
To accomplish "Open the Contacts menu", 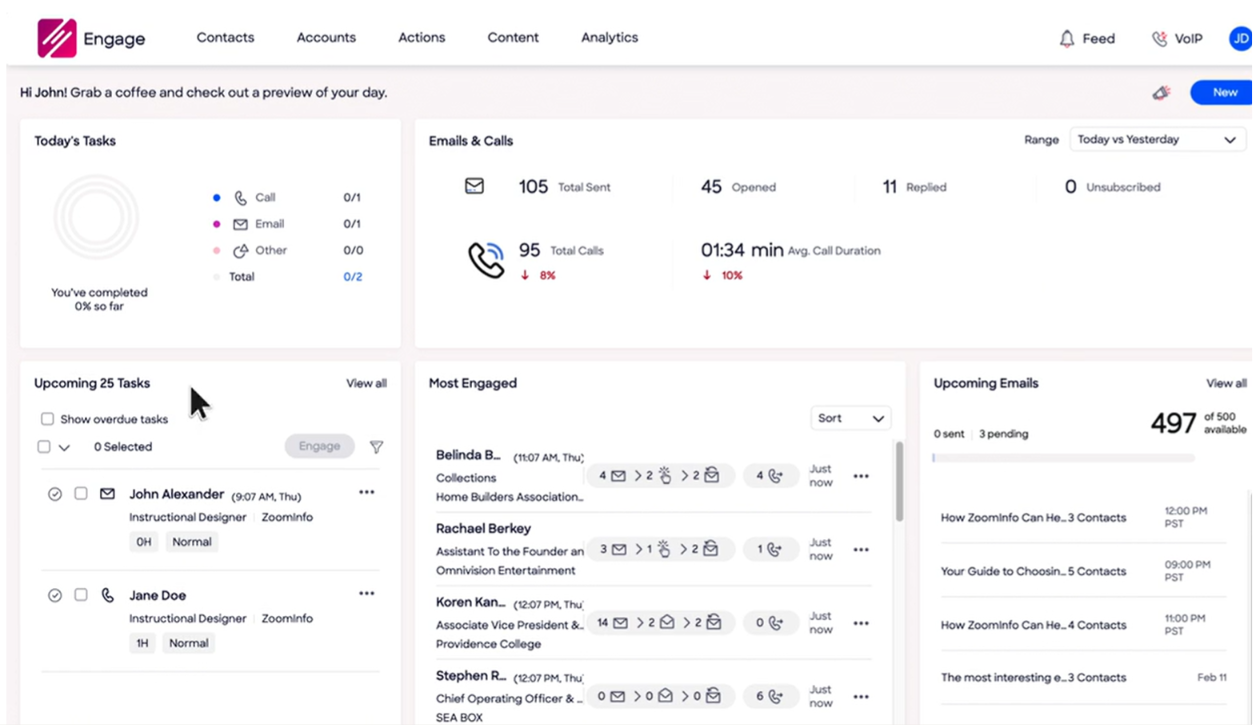I will pos(225,38).
